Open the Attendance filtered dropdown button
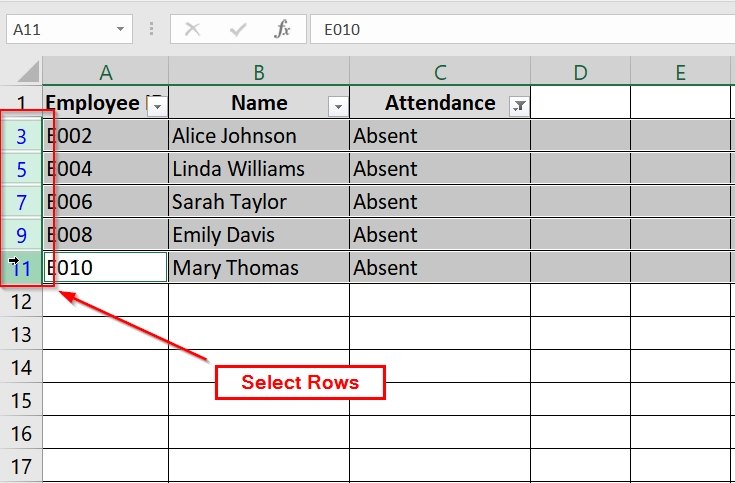Image resolution: width=735 pixels, height=483 pixels. 519,106
